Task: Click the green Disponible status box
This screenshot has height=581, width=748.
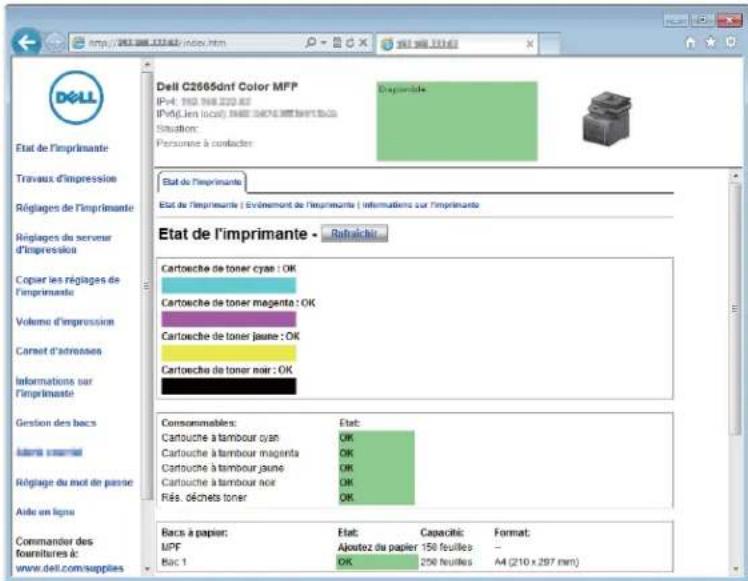Action: click(457, 121)
